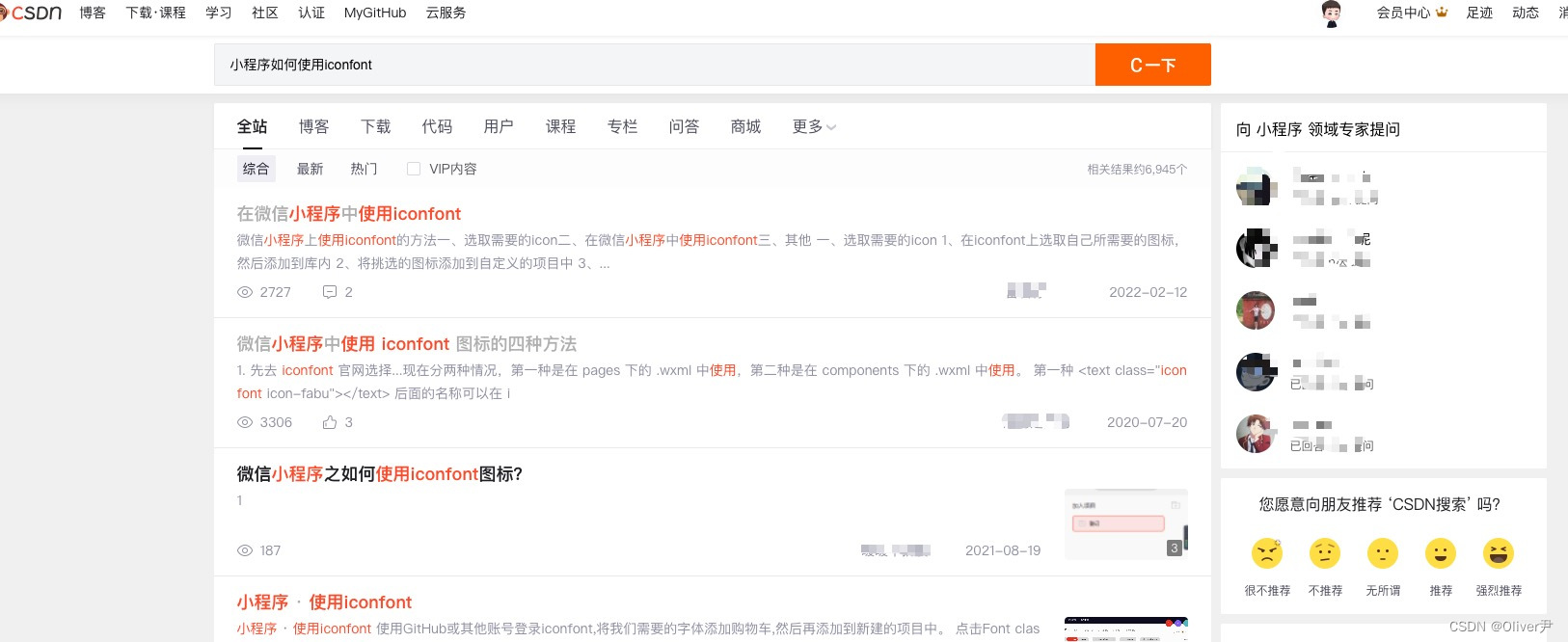
Task: Click the crown icon beside 会员中心
Action: [1442, 13]
